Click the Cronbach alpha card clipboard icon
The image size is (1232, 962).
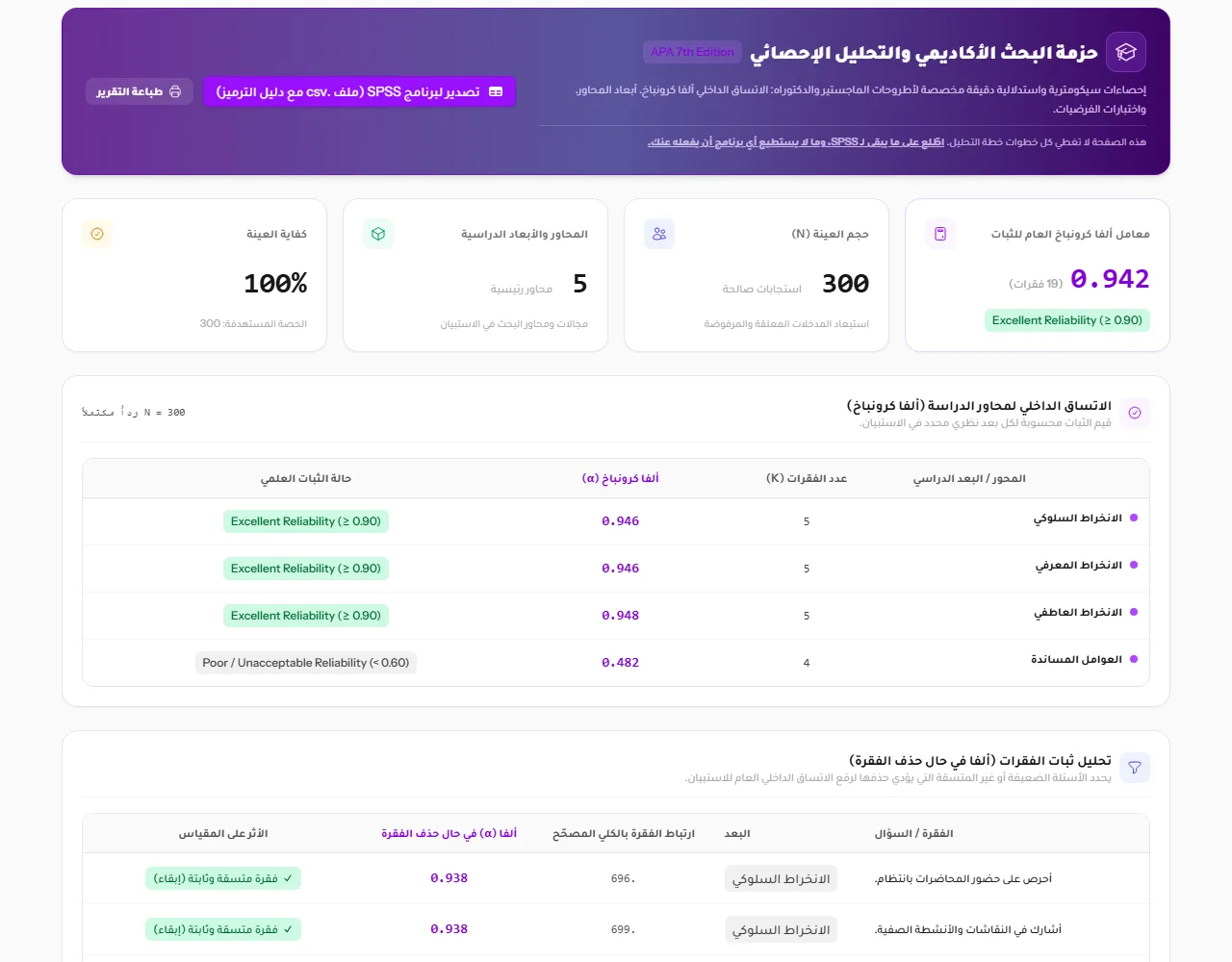click(940, 234)
